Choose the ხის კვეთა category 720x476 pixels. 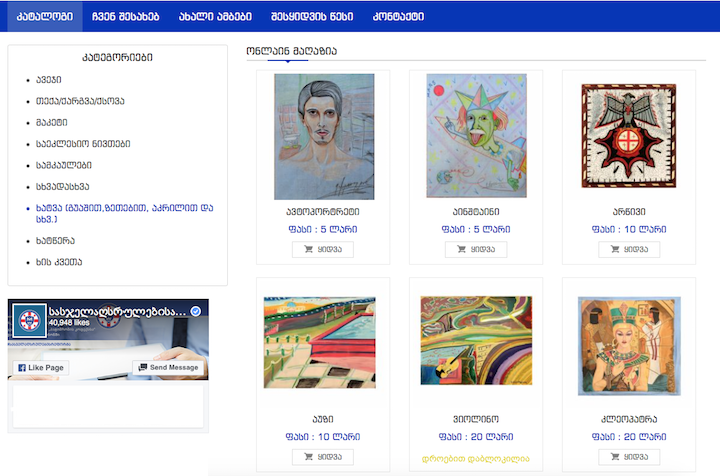click(x=59, y=262)
